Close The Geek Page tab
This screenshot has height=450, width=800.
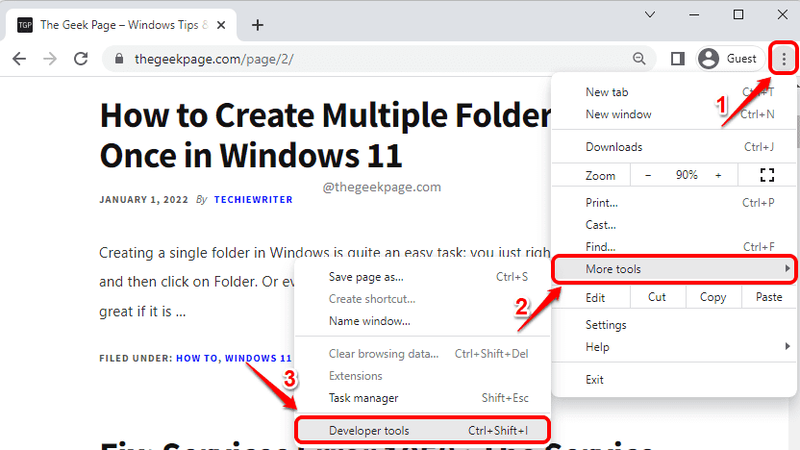click(221, 25)
